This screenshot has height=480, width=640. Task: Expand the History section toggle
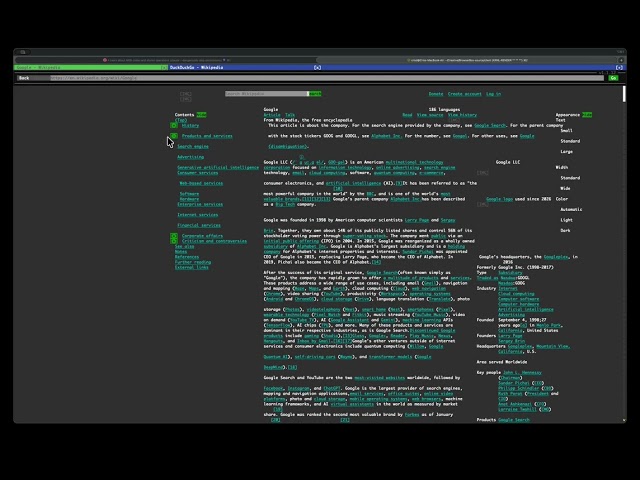[x=174, y=125]
